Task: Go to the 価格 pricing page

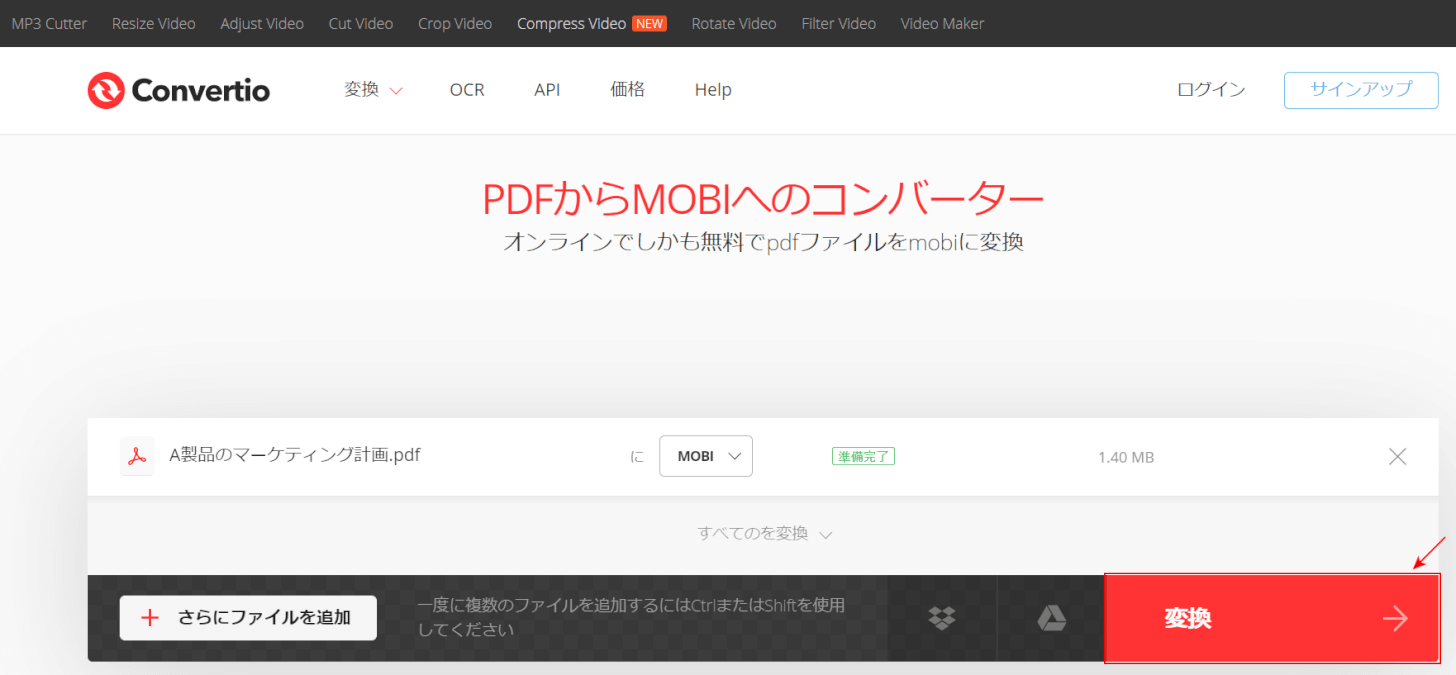Action: point(627,89)
